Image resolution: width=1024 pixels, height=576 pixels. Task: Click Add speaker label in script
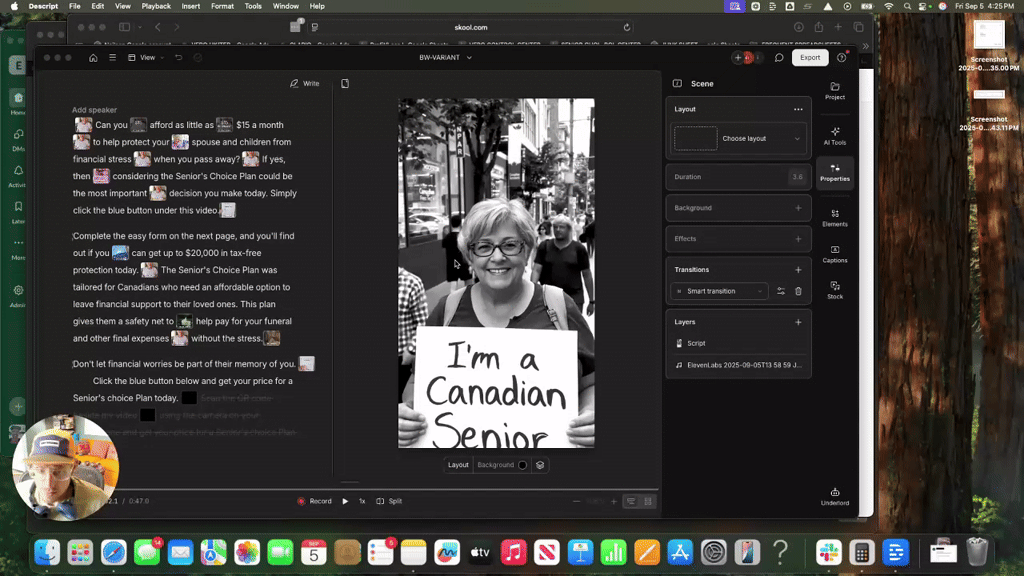click(x=95, y=110)
